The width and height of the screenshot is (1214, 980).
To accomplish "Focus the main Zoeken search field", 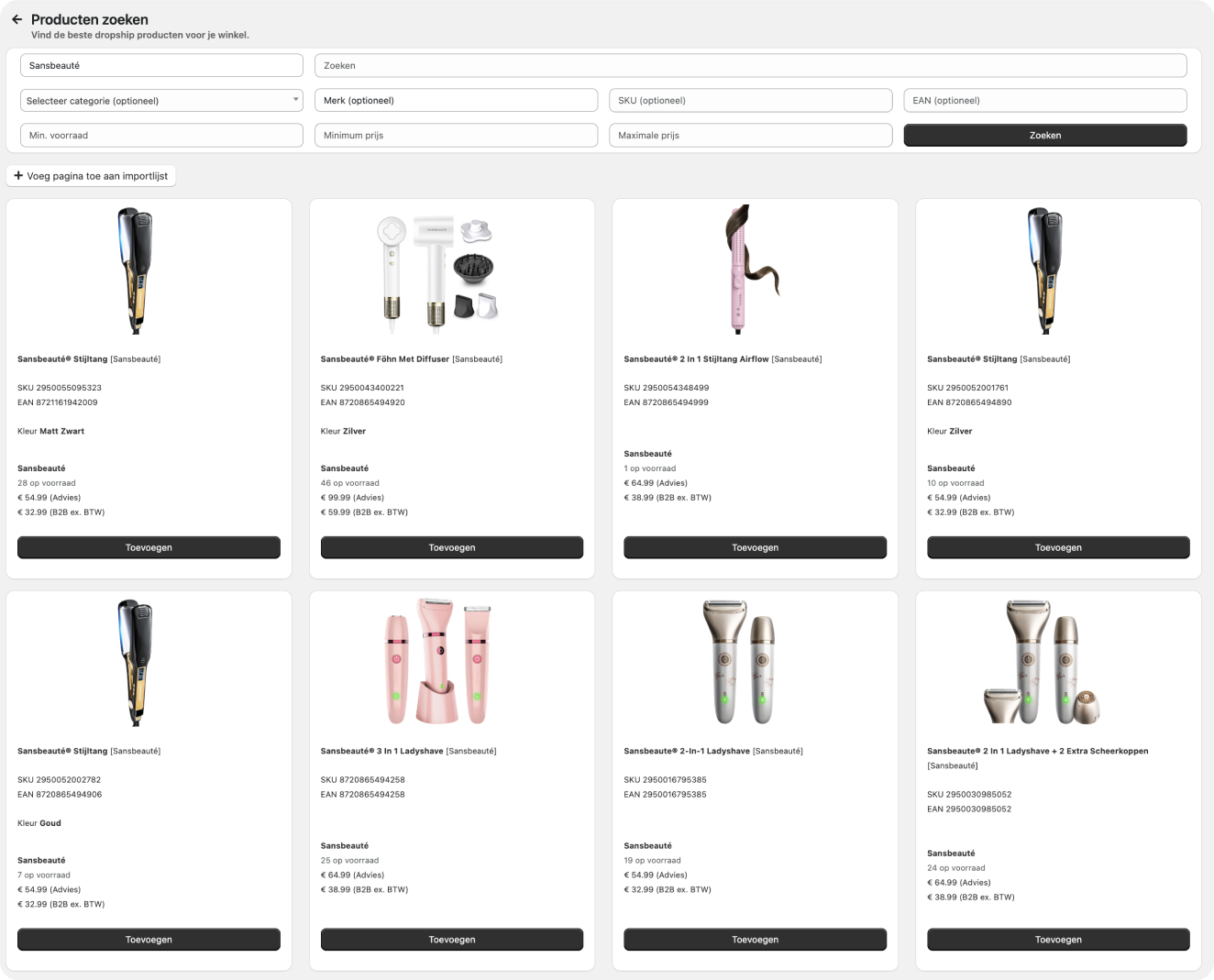I will click(750, 66).
